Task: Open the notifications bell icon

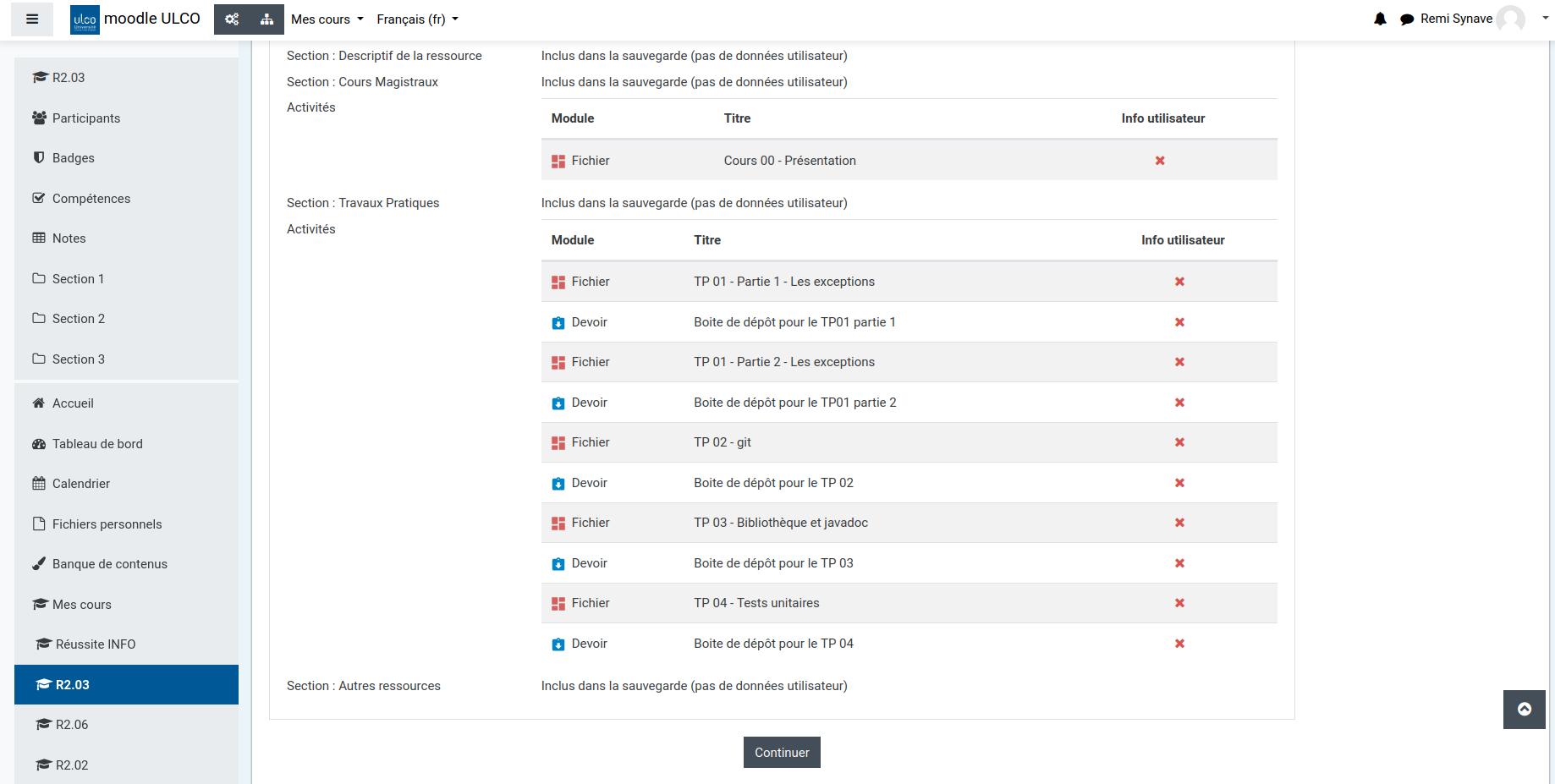Action: tap(1380, 19)
